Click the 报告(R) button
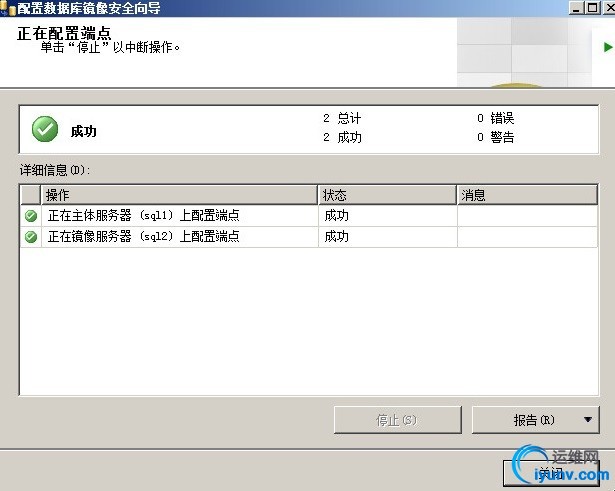Image resolution: width=615 pixels, height=491 pixels. (x=535, y=420)
